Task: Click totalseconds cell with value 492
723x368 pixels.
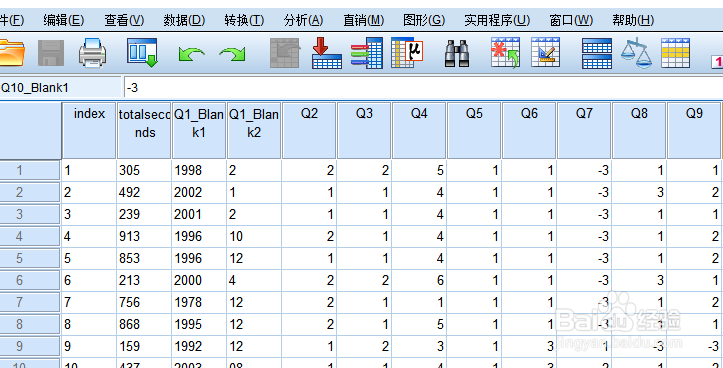Action: [x=144, y=192]
